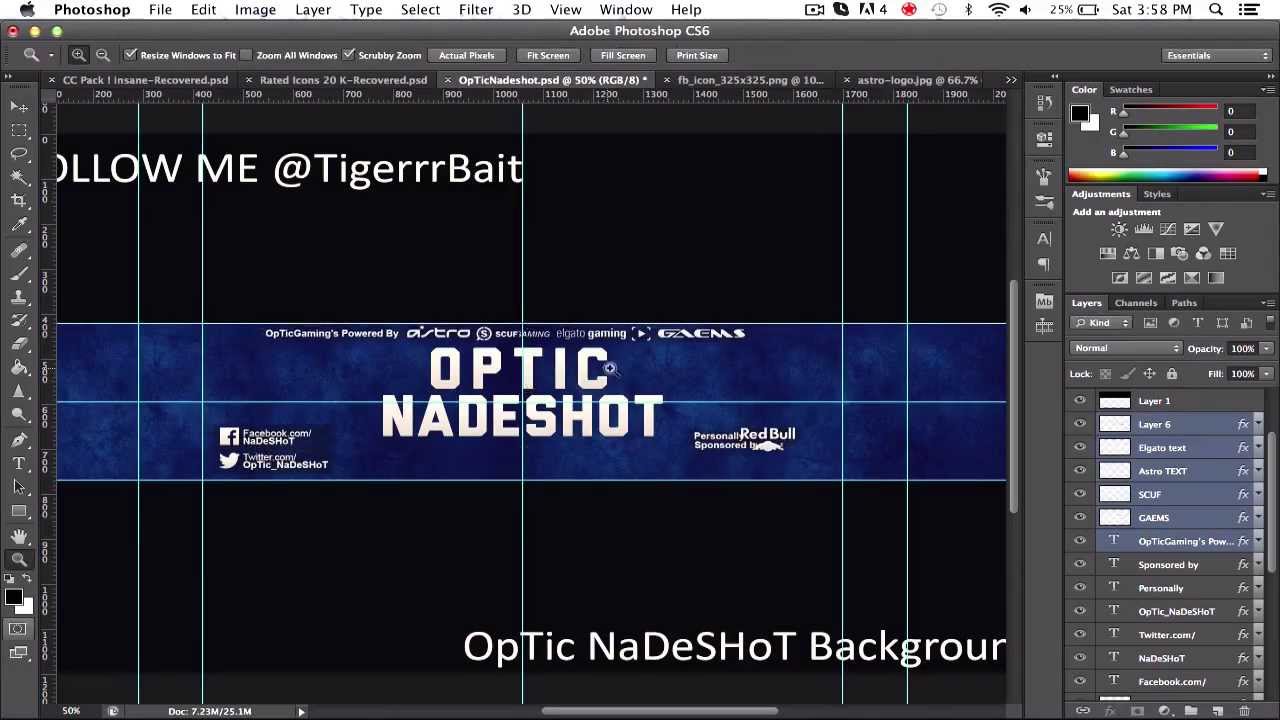1280x720 pixels.
Task: Toggle Scrubby Zoom checkbox
Action: tap(348, 55)
